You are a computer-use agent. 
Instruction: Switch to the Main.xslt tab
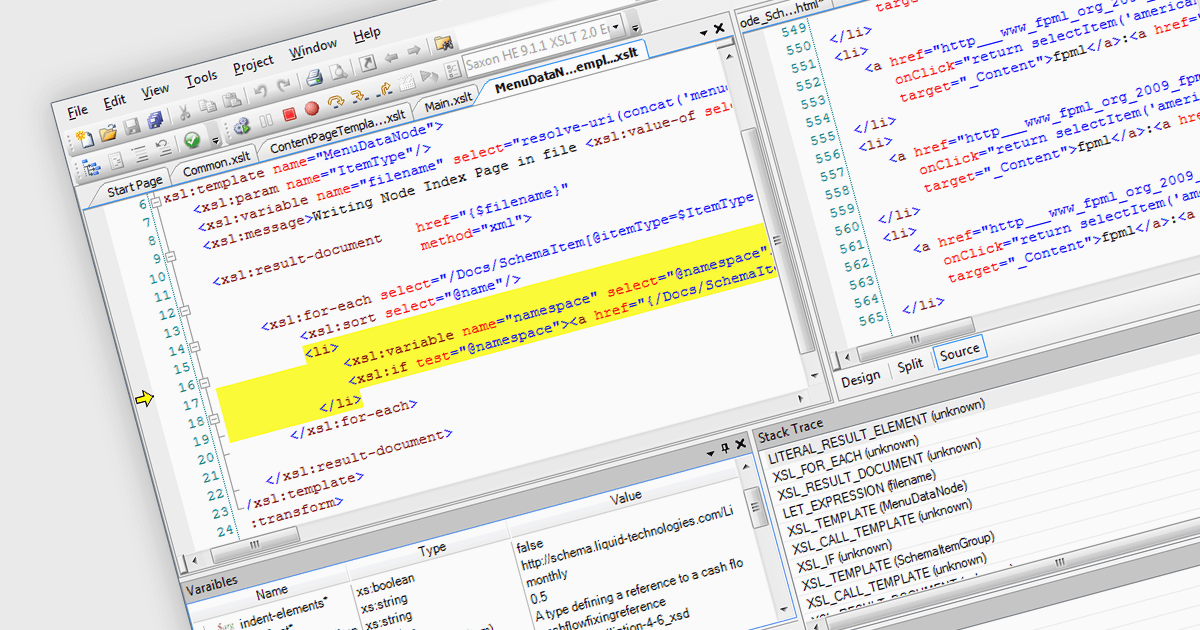pyautogui.click(x=448, y=103)
